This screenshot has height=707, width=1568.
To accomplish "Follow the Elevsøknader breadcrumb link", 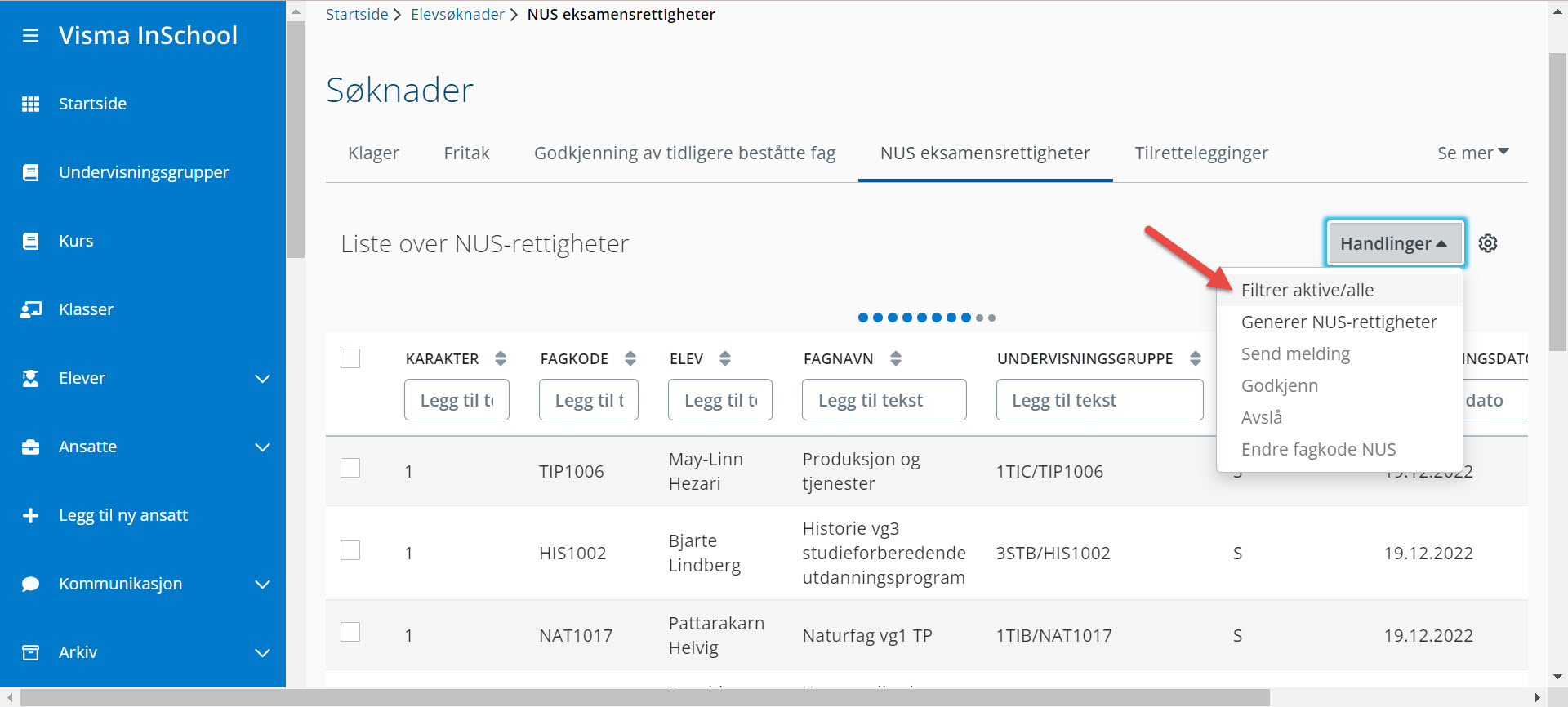I will pyautogui.click(x=457, y=14).
